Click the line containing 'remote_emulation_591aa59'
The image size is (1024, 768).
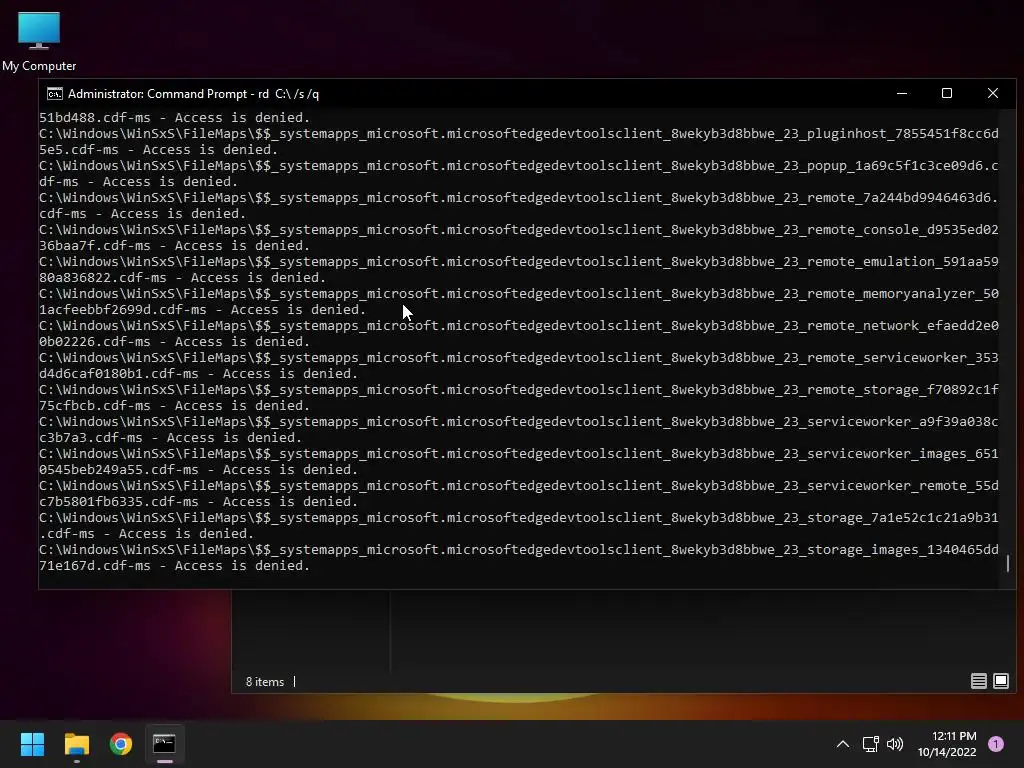pos(519,261)
